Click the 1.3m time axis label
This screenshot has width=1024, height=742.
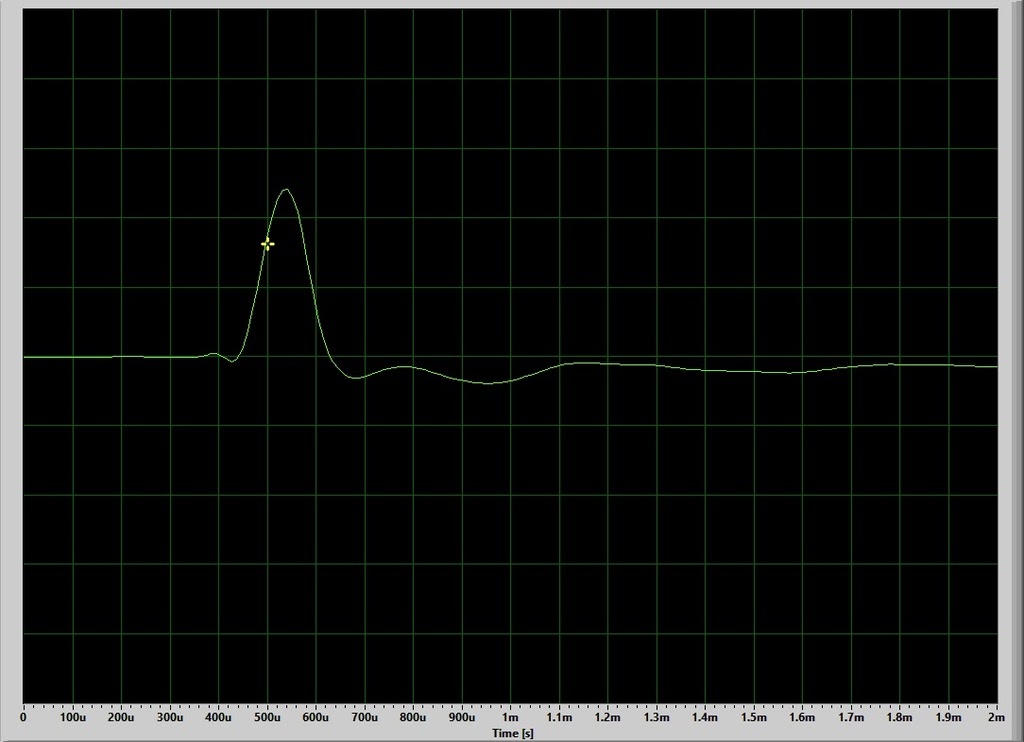656,717
